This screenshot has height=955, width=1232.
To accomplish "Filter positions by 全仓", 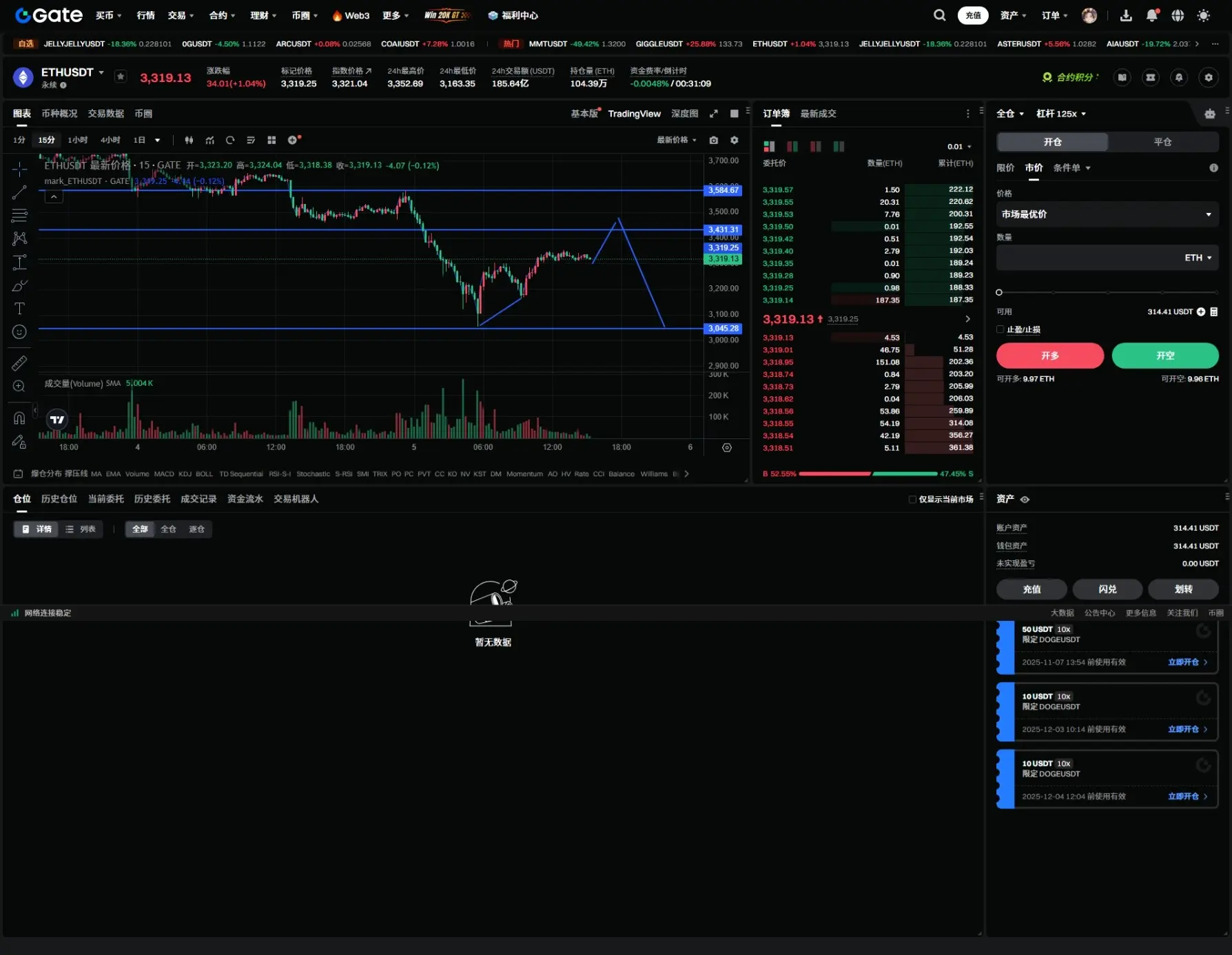I will (x=169, y=529).
